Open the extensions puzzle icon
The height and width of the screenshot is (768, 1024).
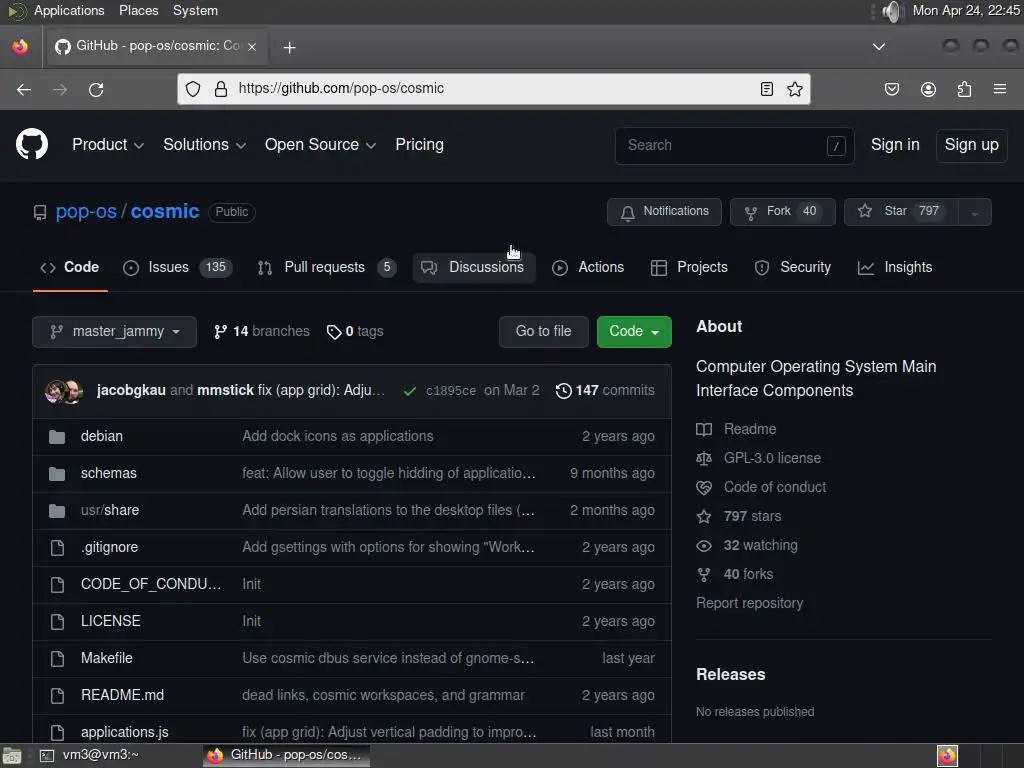click(964, 89)
